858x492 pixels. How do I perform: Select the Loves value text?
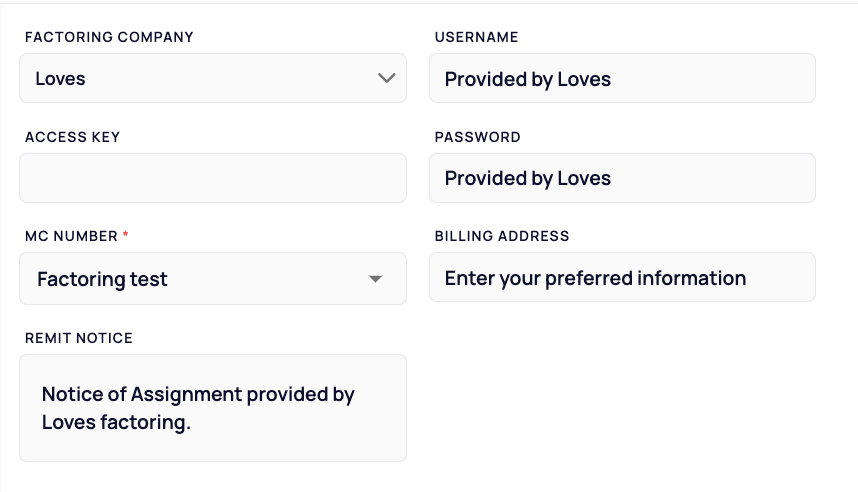60,79
